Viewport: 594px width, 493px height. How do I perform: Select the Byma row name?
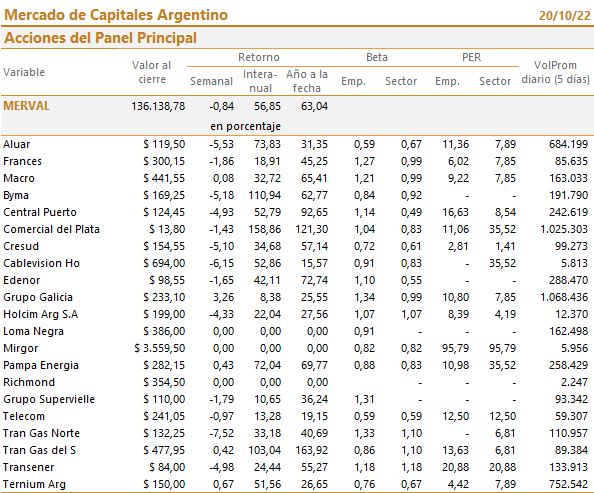click(x=16, y=196)
